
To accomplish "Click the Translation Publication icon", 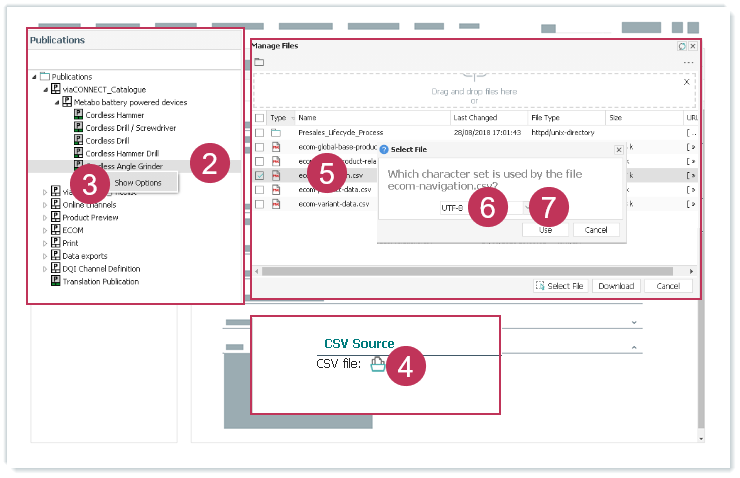I will click(x=56, y=281).
